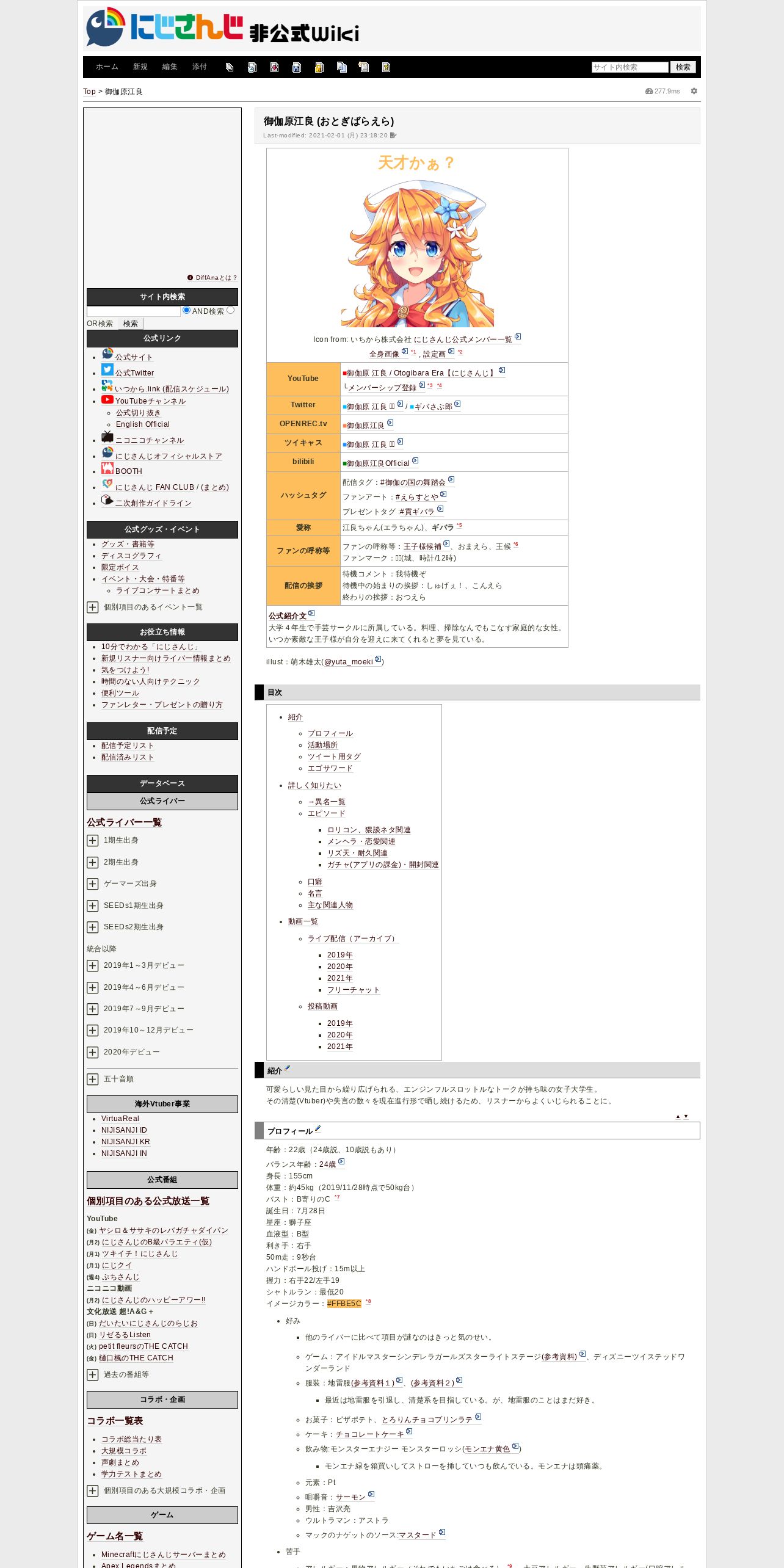784x1568 pixels.
Task: Open the 添付 menu item
Action: point(200,67)
